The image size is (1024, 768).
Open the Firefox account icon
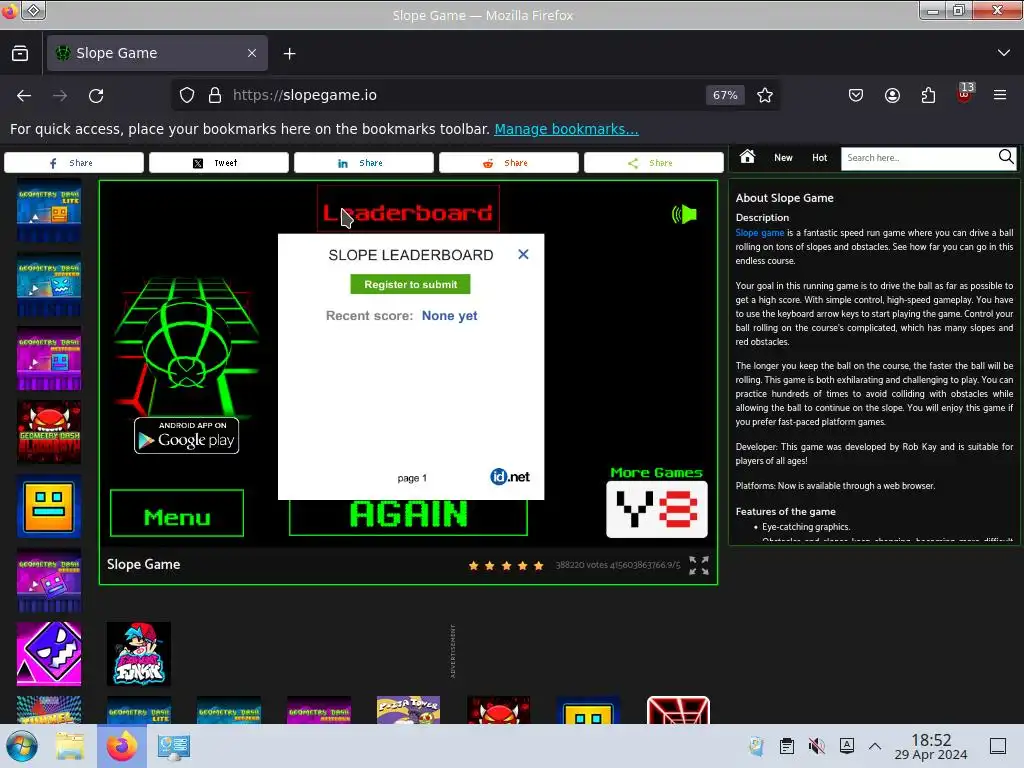[892, 95]
